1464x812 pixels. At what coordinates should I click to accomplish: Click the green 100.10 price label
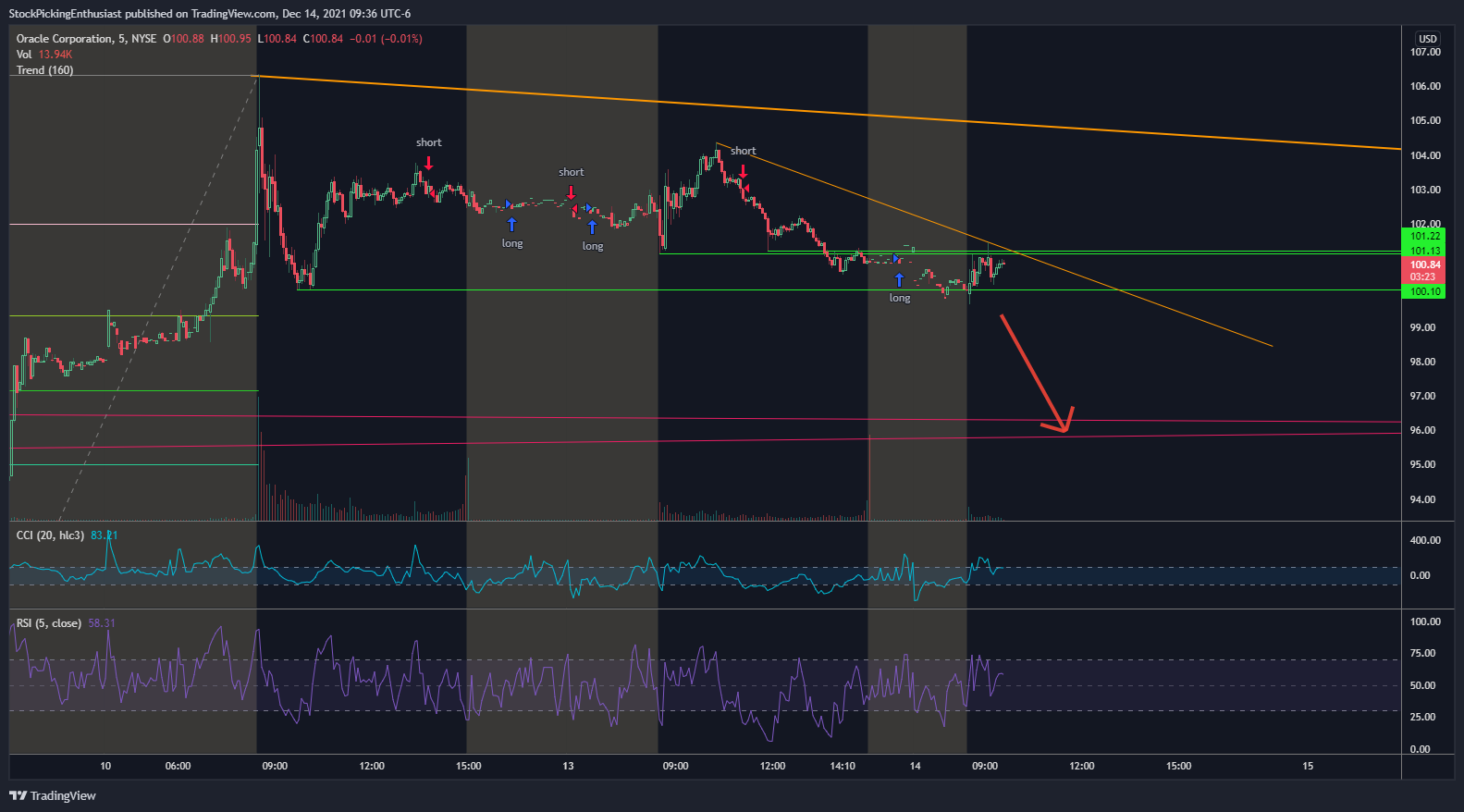(x=1425, y=291)
